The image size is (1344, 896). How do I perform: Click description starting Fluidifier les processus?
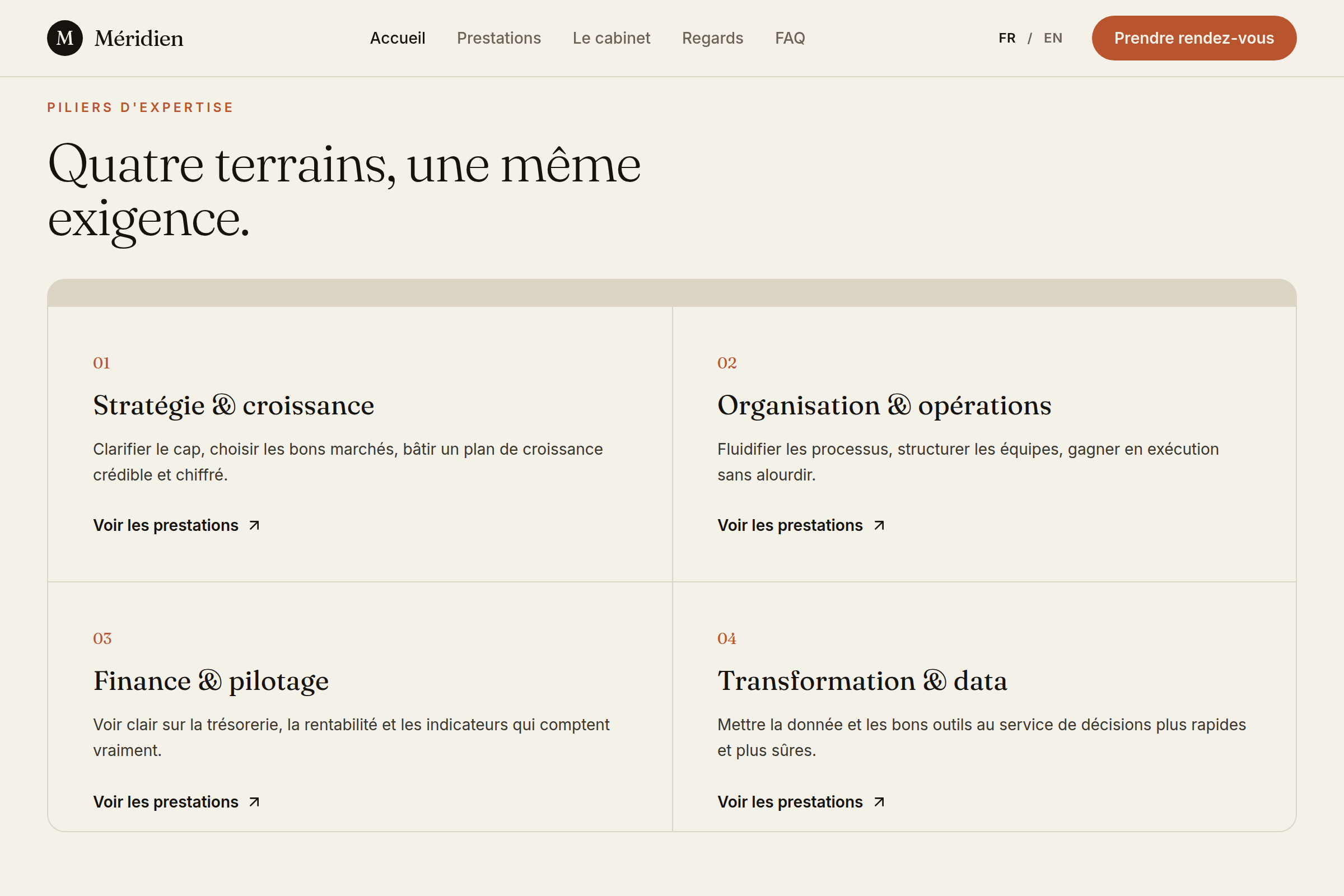click(x=968, y=461)
